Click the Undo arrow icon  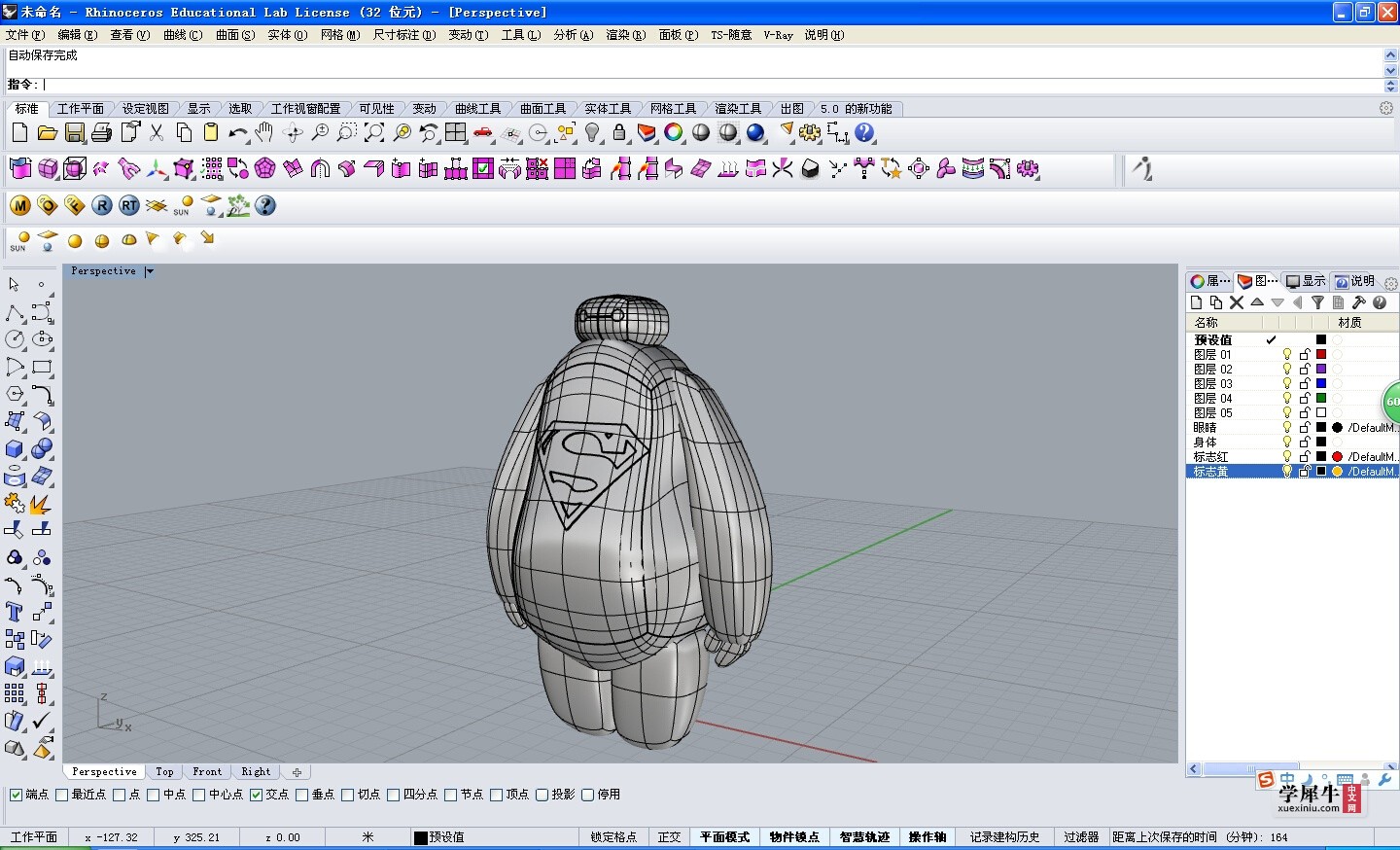(237, 132)
